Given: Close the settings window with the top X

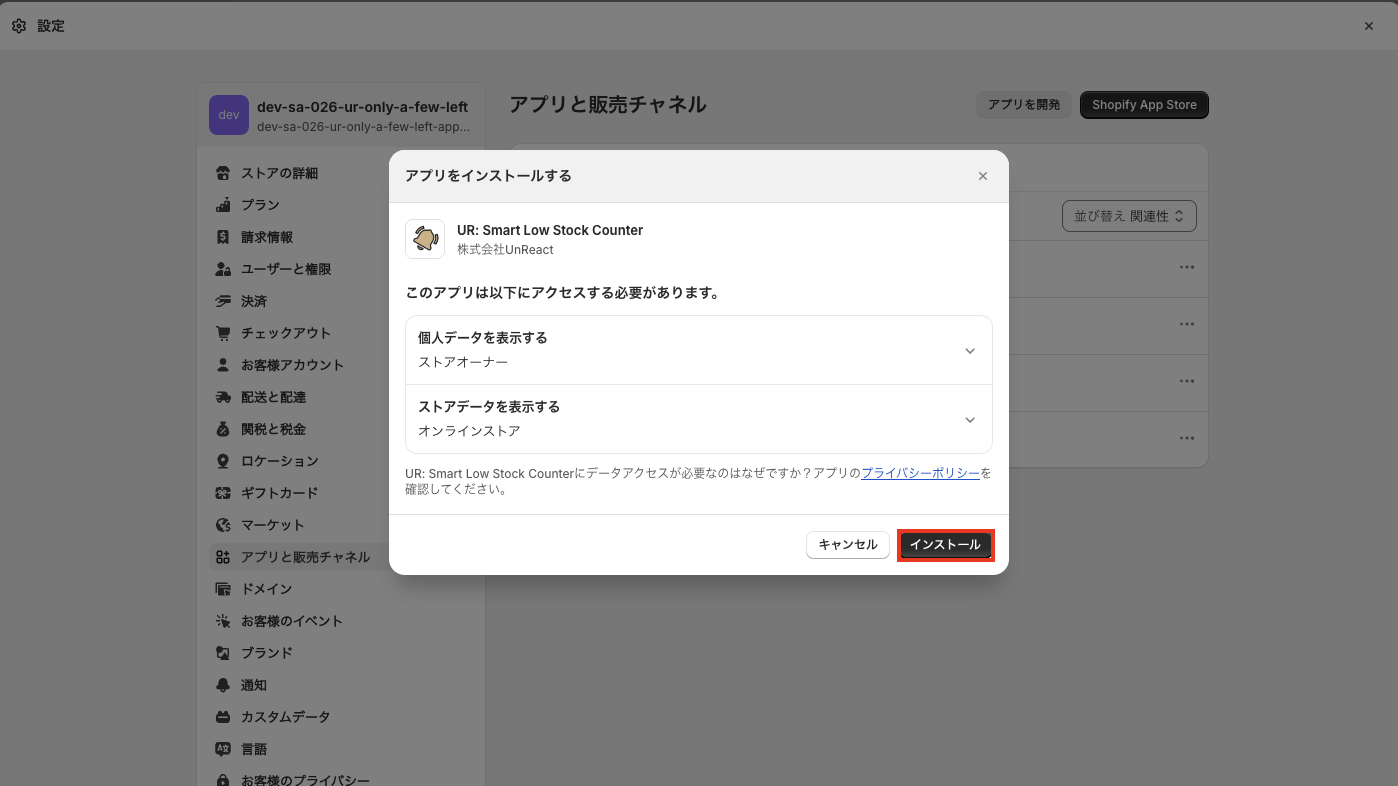Looking at the screenshot, I should (x=1369, y=26).
